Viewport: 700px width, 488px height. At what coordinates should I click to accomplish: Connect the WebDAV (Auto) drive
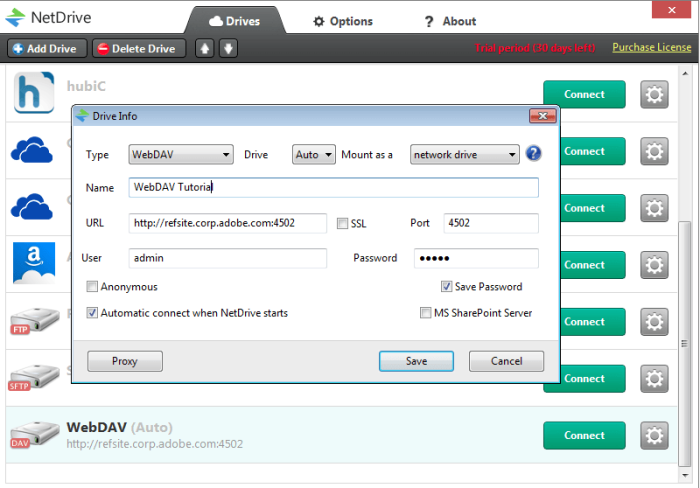coord(584,435)
